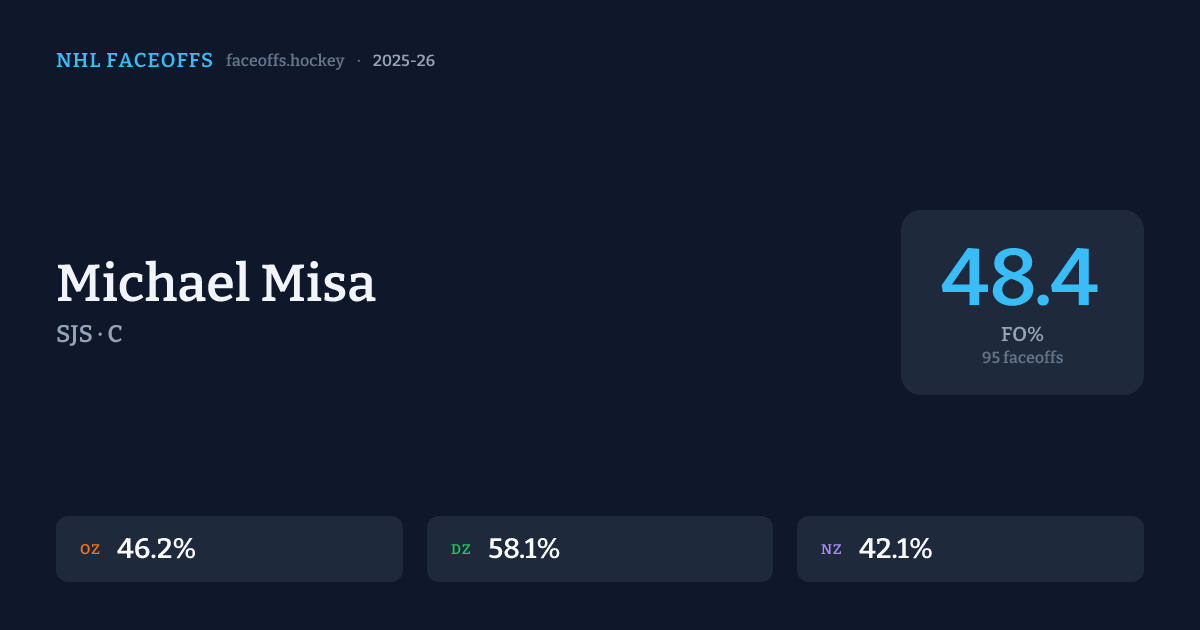This screenshot has height=630, width=1200.
Task: Click the first name Michael
Action: coord(152,284)
